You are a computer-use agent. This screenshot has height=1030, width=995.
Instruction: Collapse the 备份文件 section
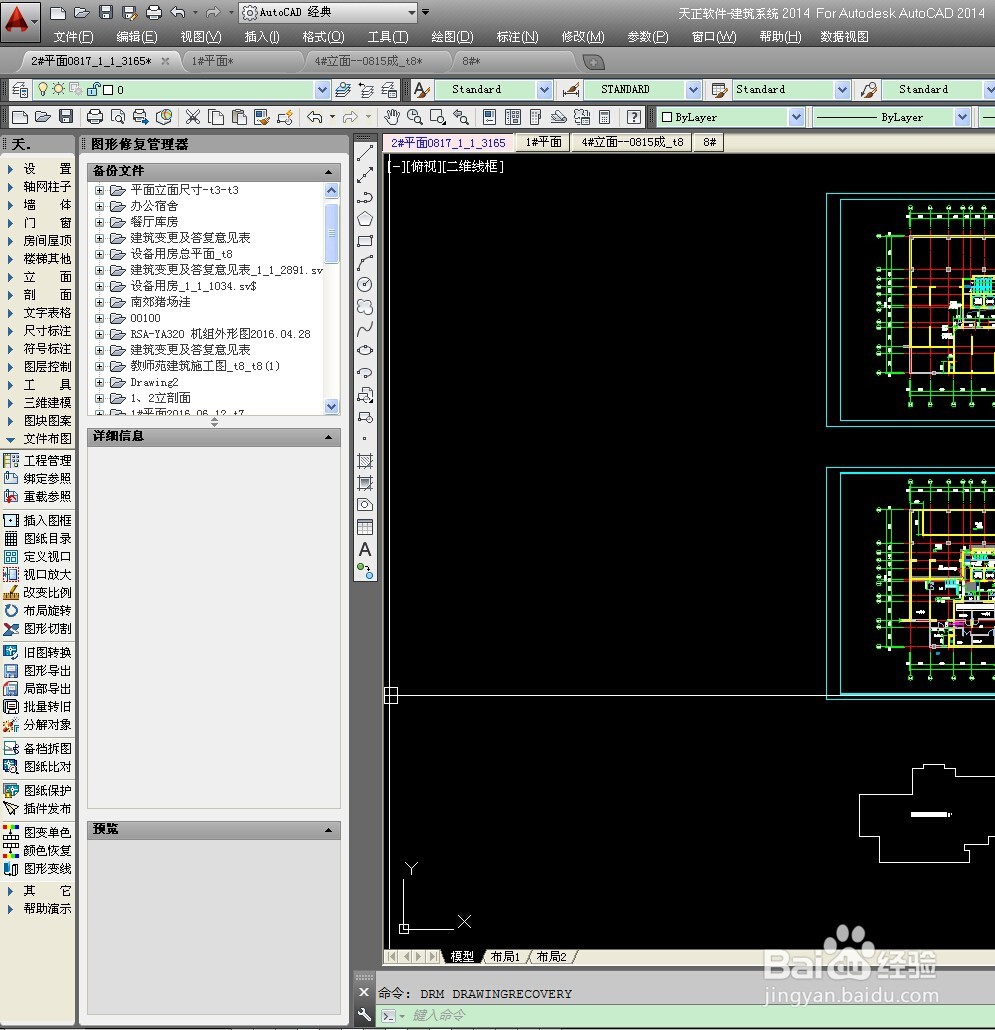pyautogui.click(x=328, y=172)
